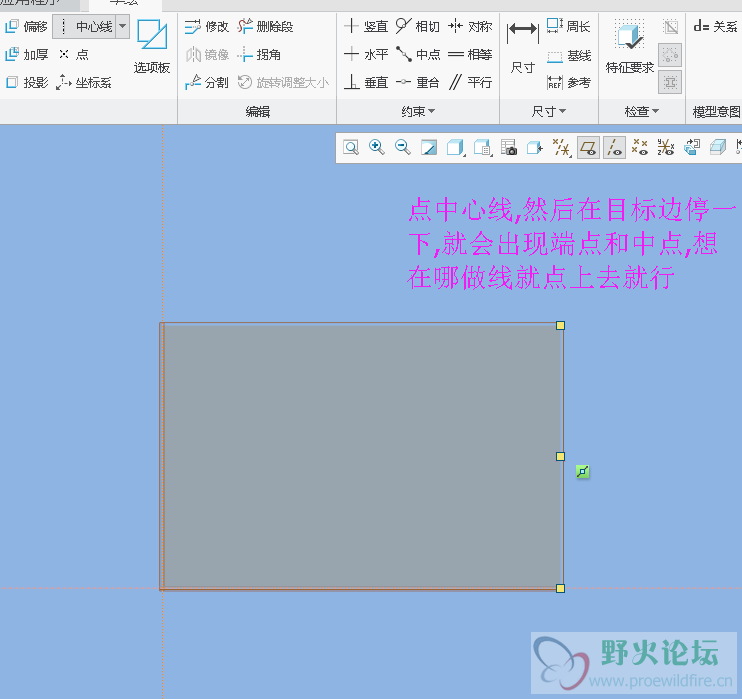Toggle datum point display in view toolbar
742x699 pixels.
point(640,148)
